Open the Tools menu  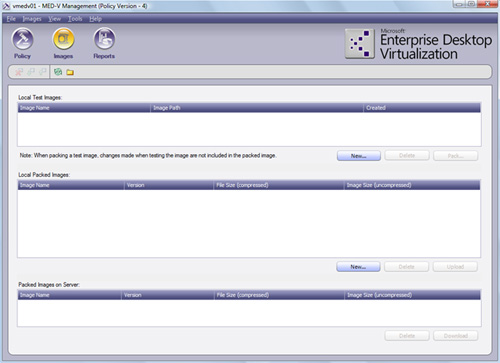[x=75, y=19]
